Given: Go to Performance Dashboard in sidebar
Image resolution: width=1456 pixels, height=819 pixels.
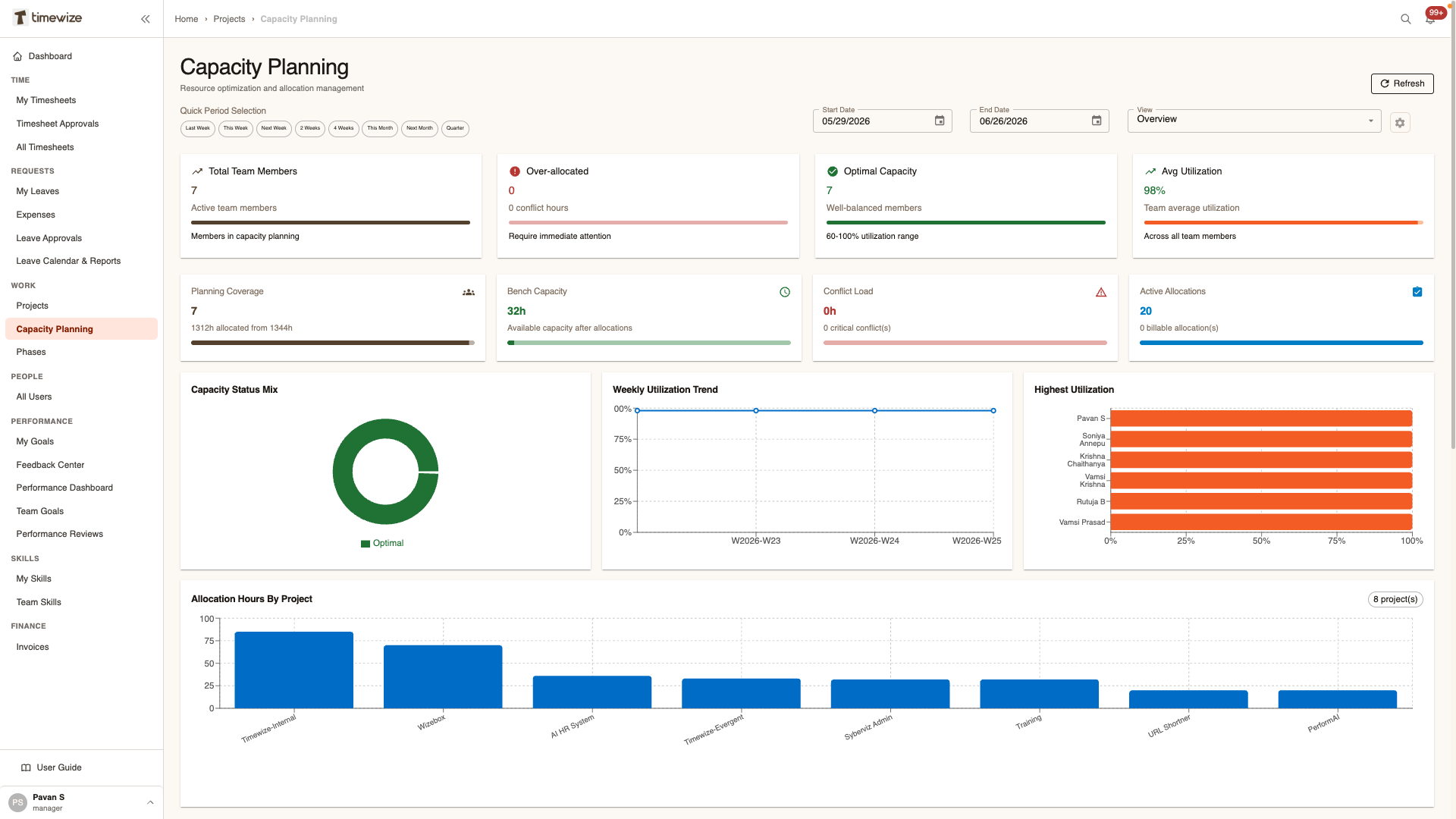Looking at the screenshot, I should [x=64, y=488].
